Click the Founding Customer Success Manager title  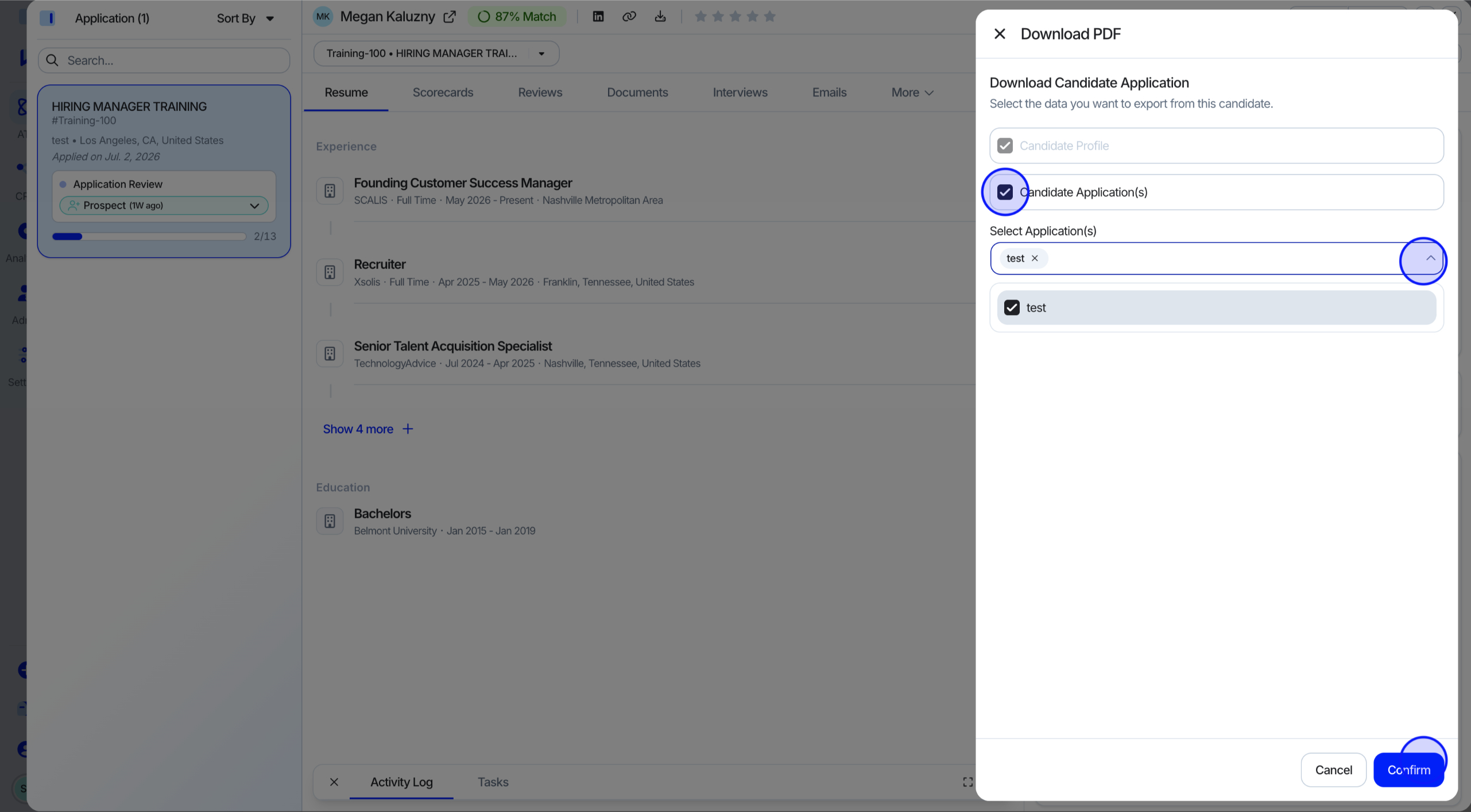pyautogui.click(x=463, y=183)
